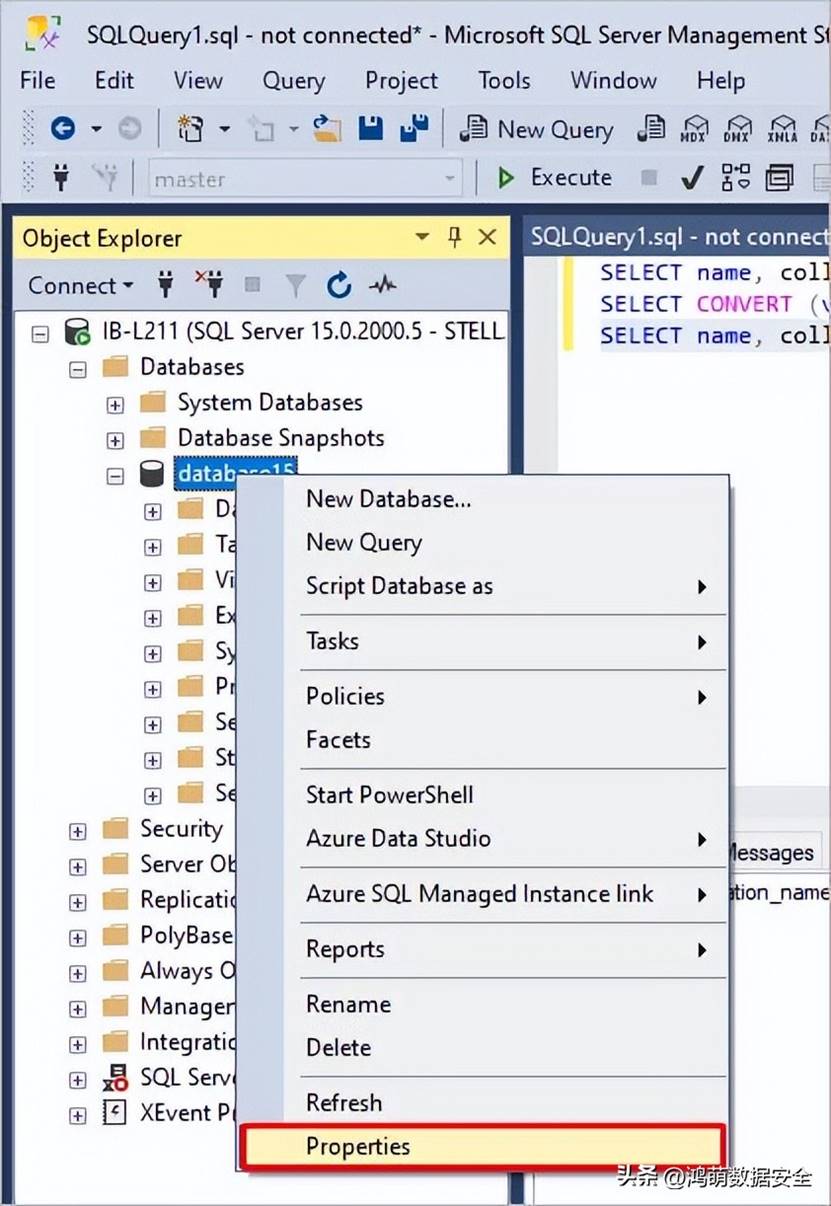Click the XEvent Profiler icon

coord(115,1113)
